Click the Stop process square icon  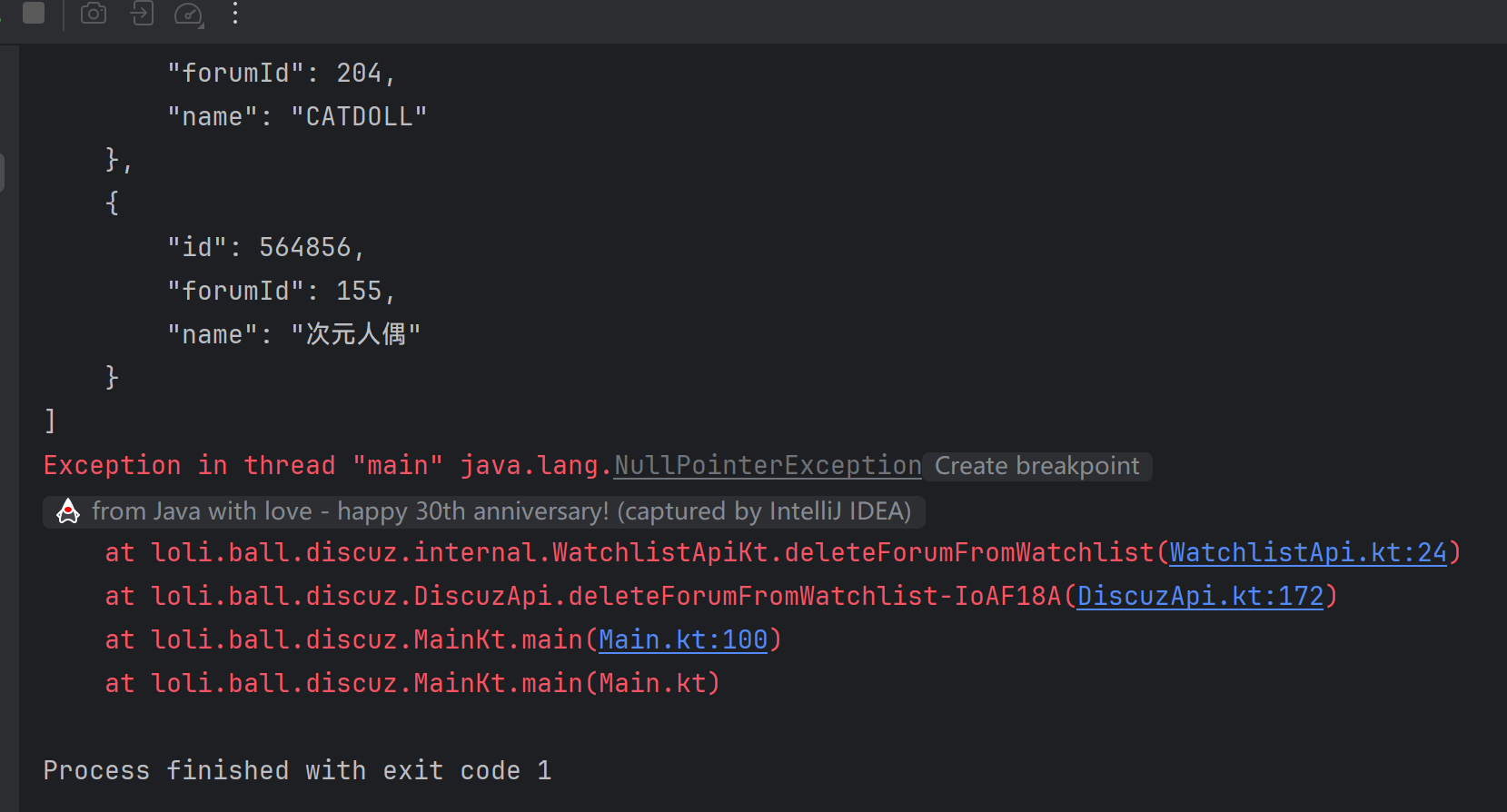coord(34,13)
